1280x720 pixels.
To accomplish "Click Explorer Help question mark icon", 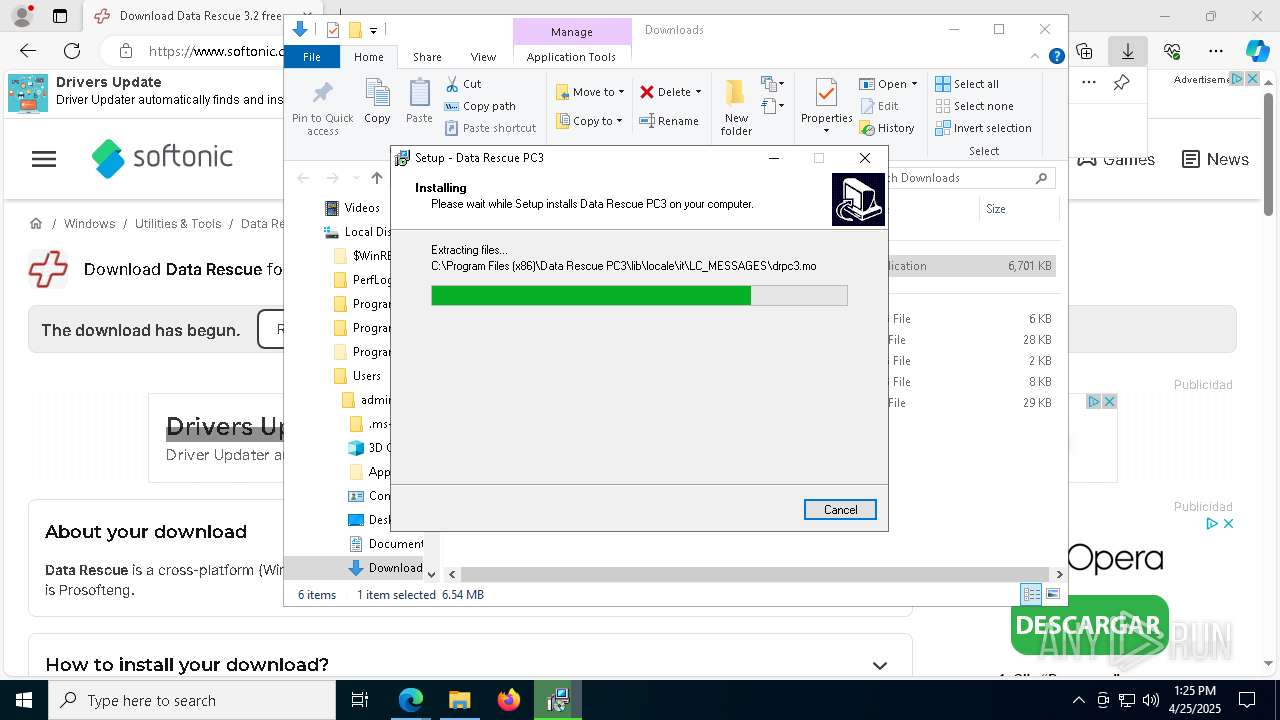I will pyautogui.click(x=1056, y=57).
